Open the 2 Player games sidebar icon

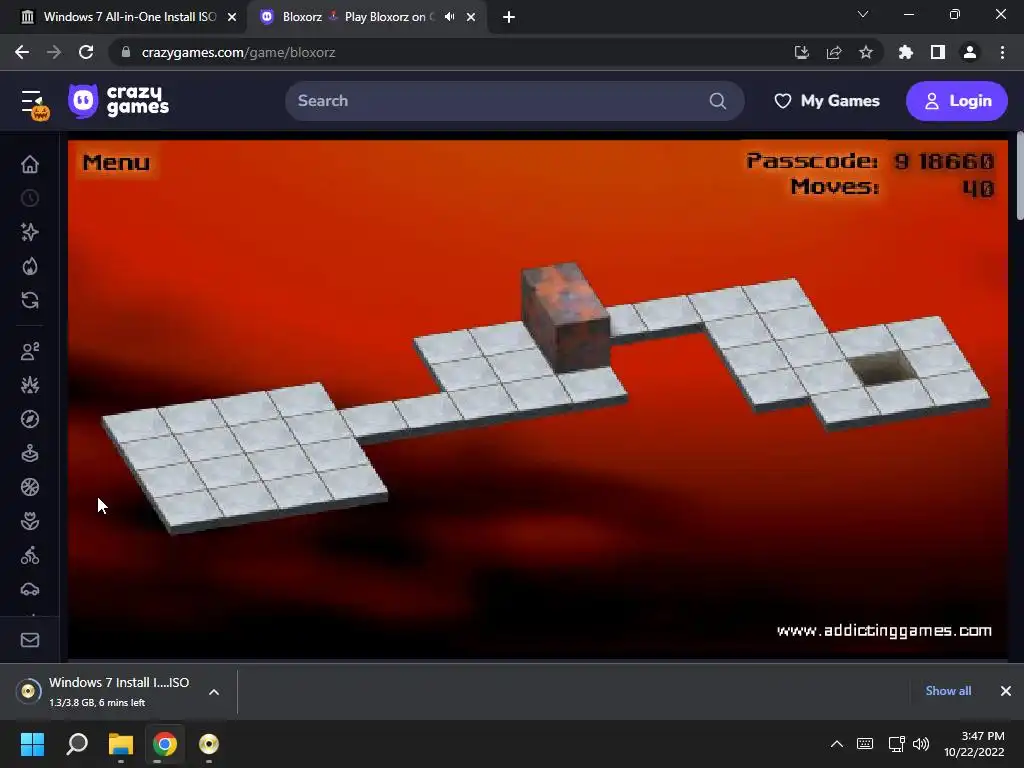click(x=30, y=351)
